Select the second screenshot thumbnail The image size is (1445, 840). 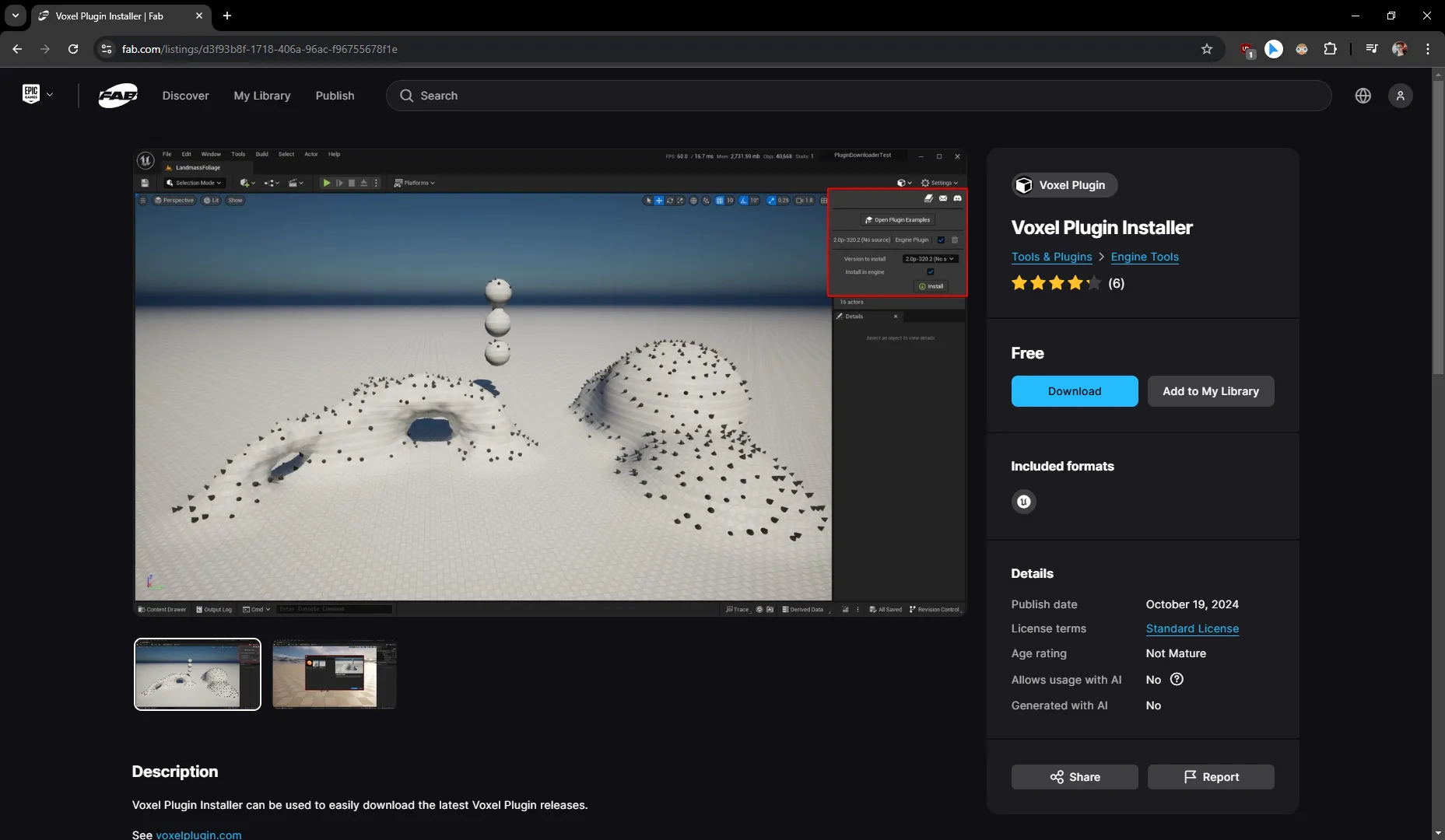tap(333, 674)
